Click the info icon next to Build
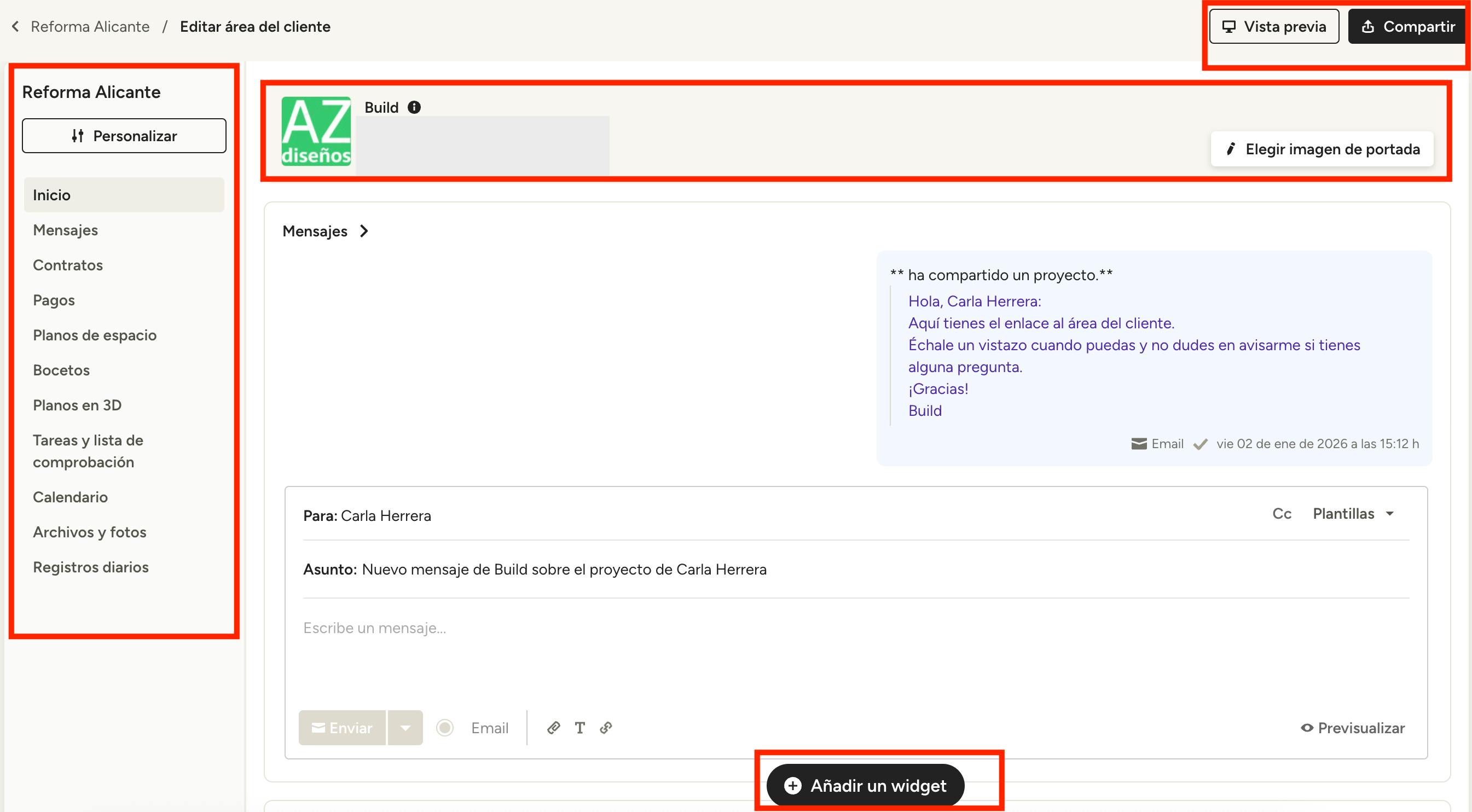This screenshot has height=812, width=1472. pos(414,107)
